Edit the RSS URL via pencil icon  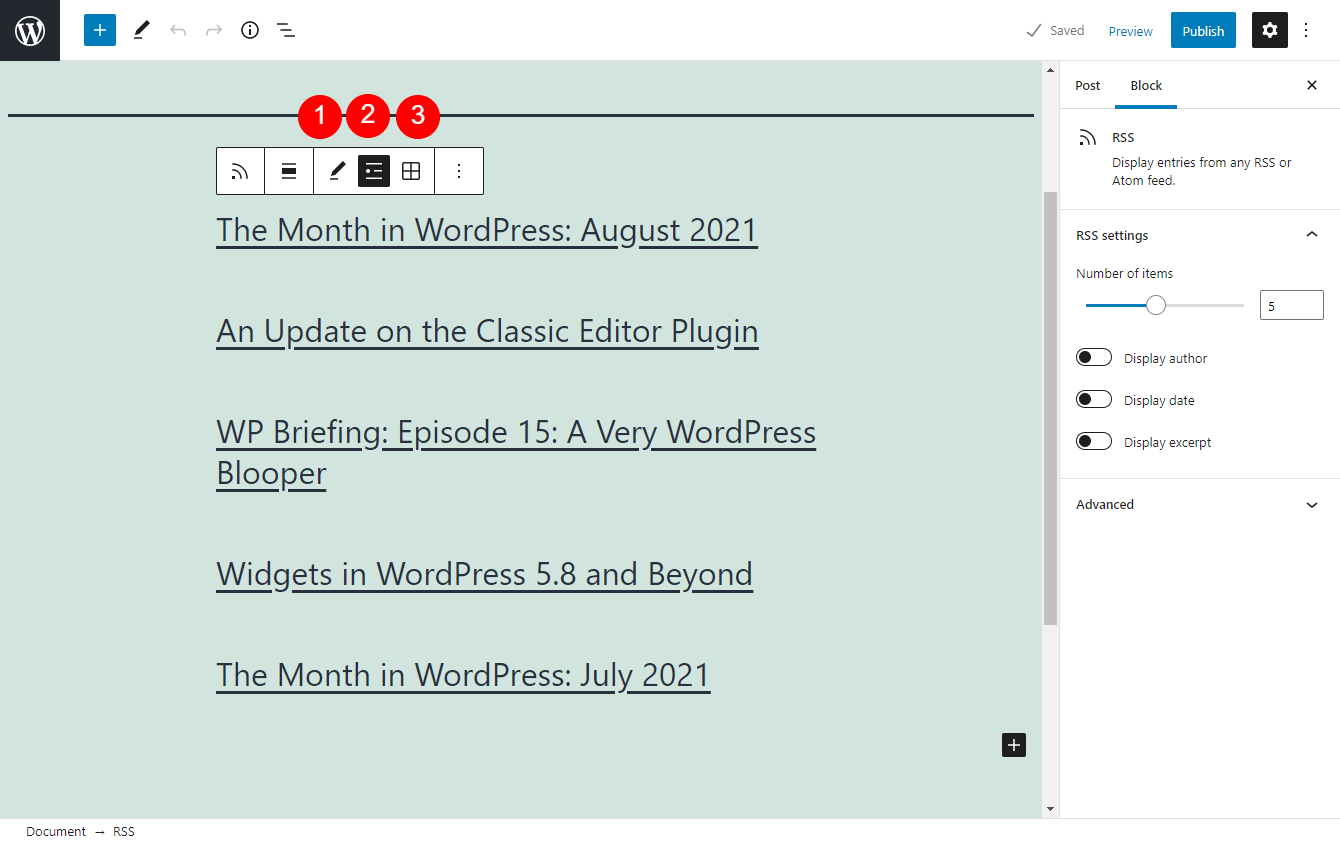click(x=335, y=170)
